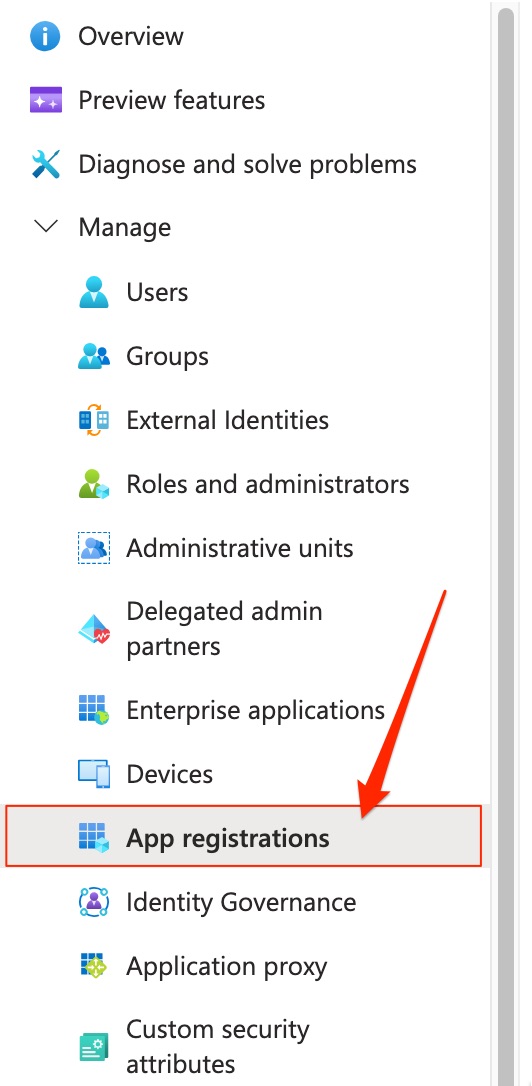Open the Manage menu group label
The image size is (532, 1086).
(125, 227)
